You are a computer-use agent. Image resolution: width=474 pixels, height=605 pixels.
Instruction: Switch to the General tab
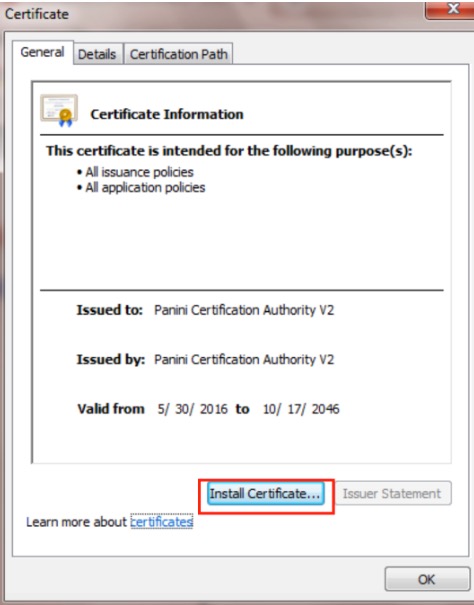(x=42, y=52)
